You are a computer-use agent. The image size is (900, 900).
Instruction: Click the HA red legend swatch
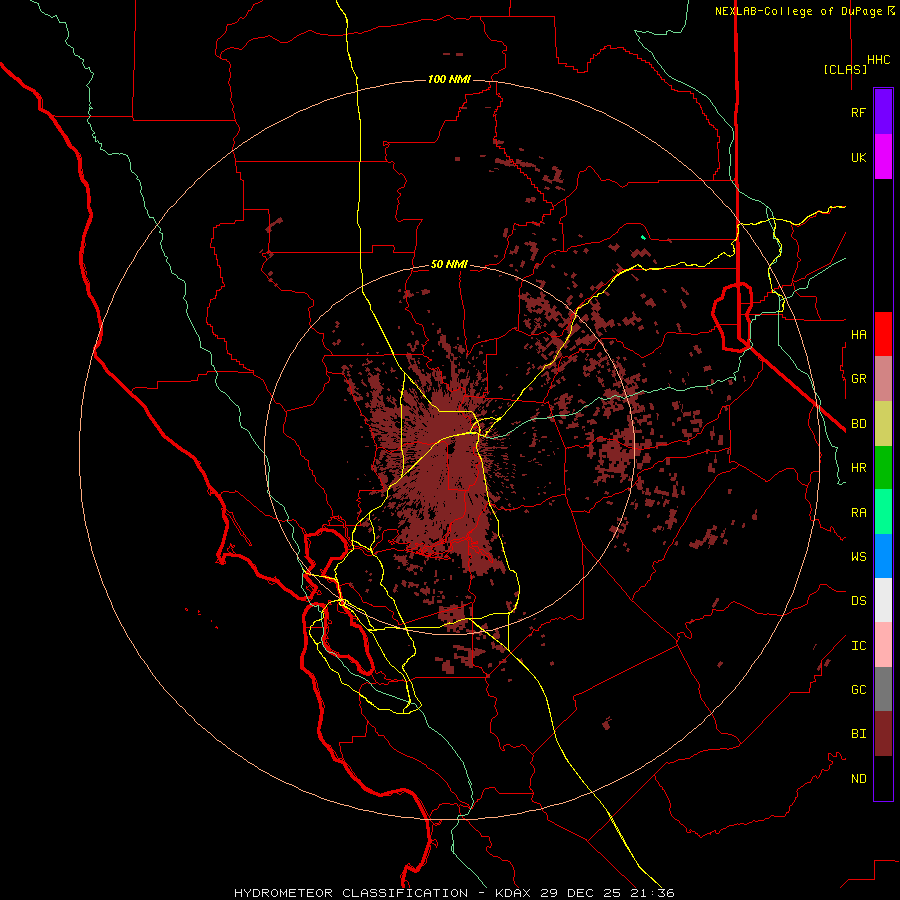(883, 334)
